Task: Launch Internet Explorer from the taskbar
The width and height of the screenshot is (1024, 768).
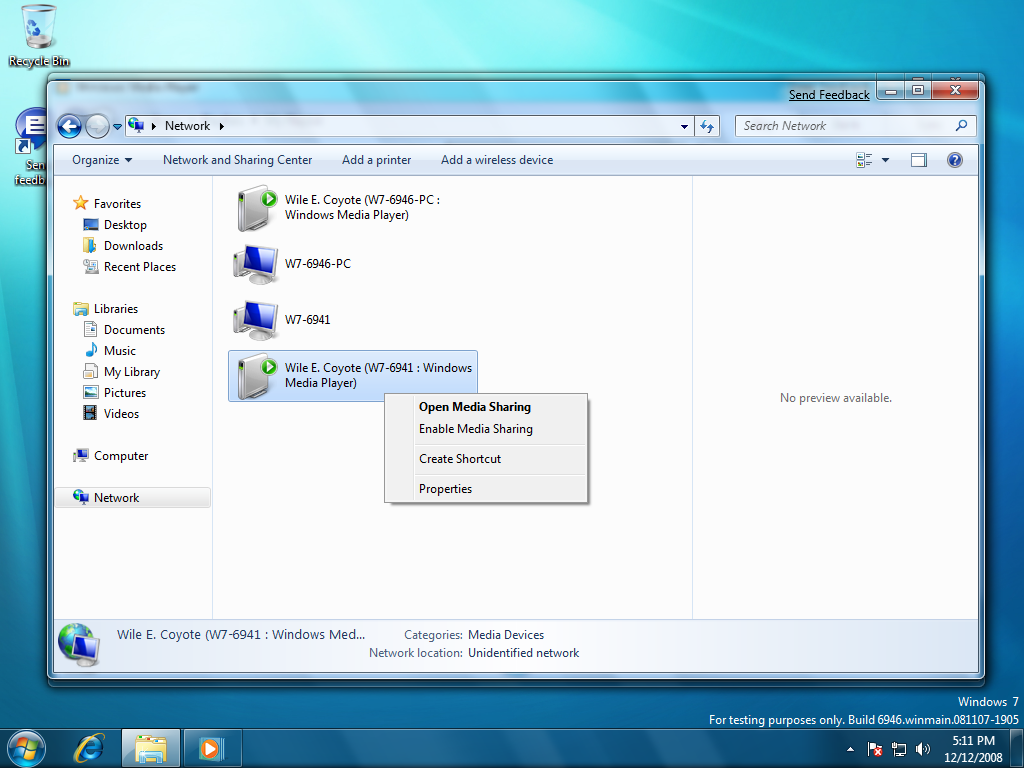Action: pos(89,748)
